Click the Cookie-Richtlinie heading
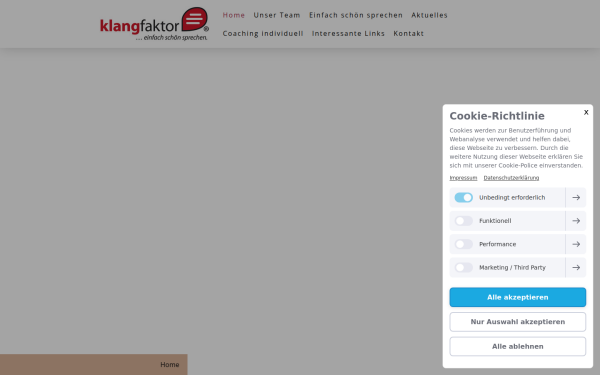The image size is (600, 375). [497, 116]
